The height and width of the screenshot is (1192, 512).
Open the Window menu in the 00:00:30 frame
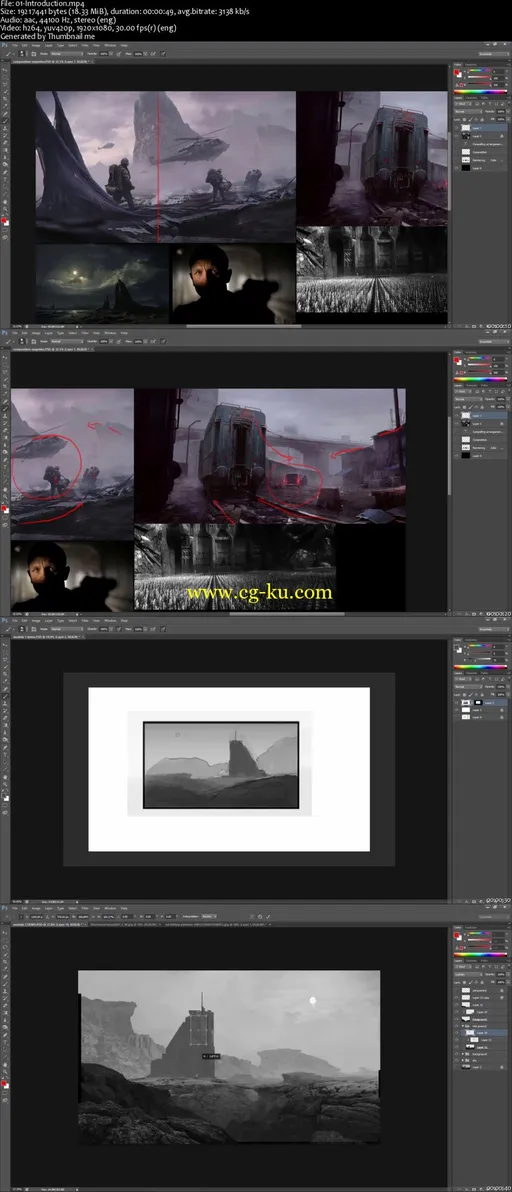coord(109,621)
